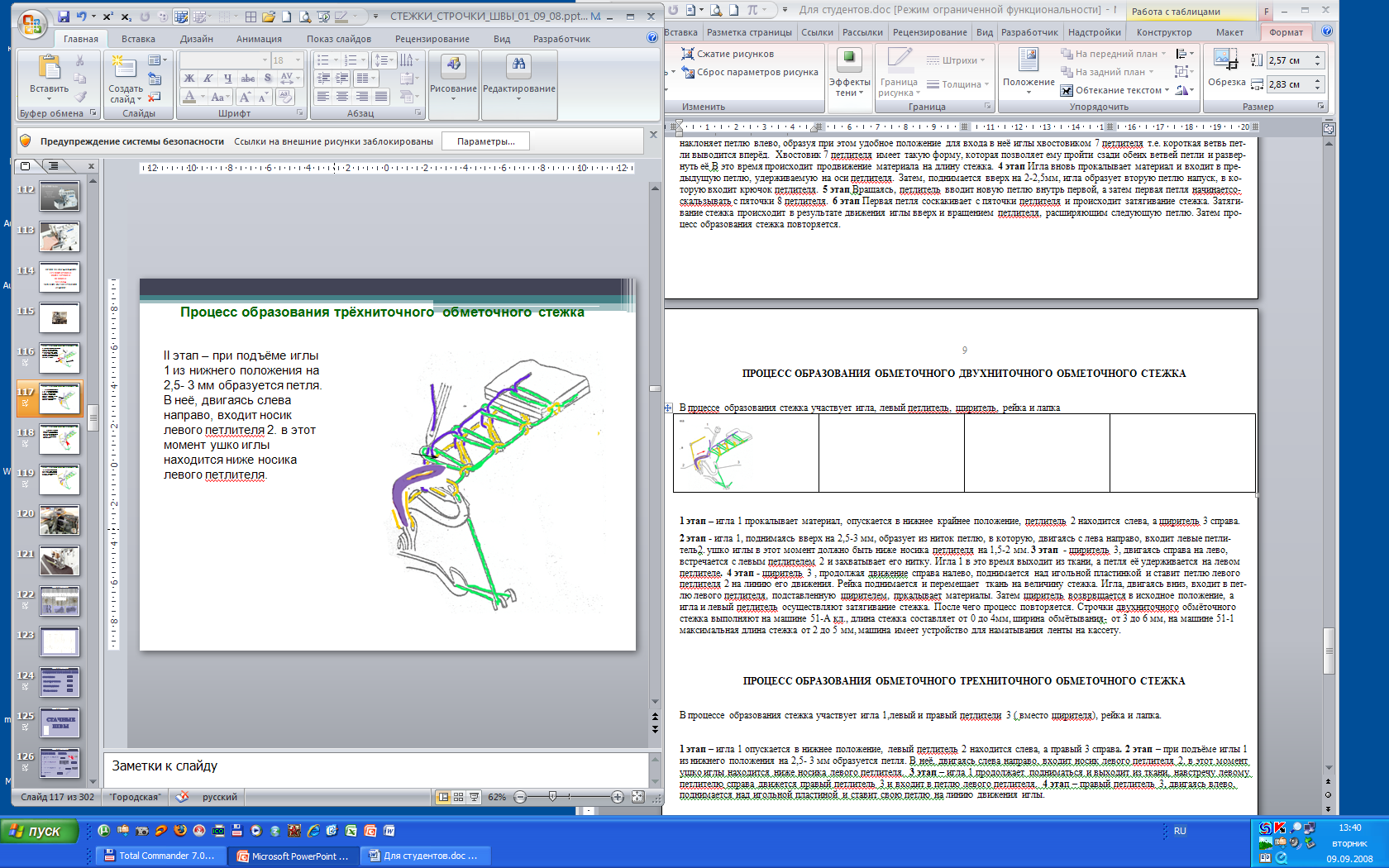1389x868 pixels.
Task: Toggle underline Ч in PowerPoint font group
Action: [227, 79]
